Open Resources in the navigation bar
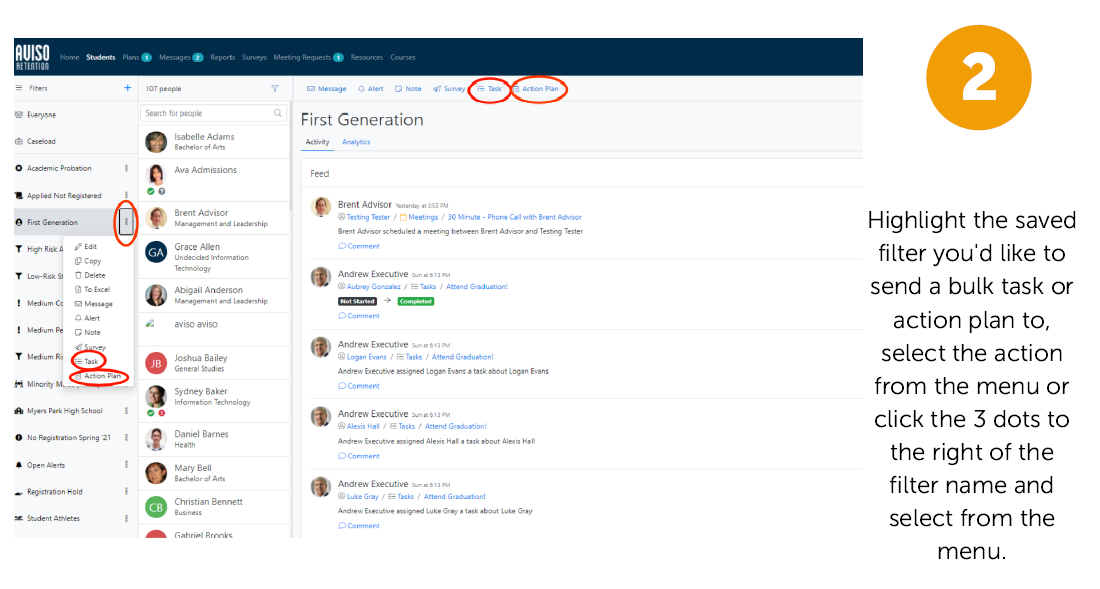This screenshot has width=1100, height=589. tap(367, 57)
